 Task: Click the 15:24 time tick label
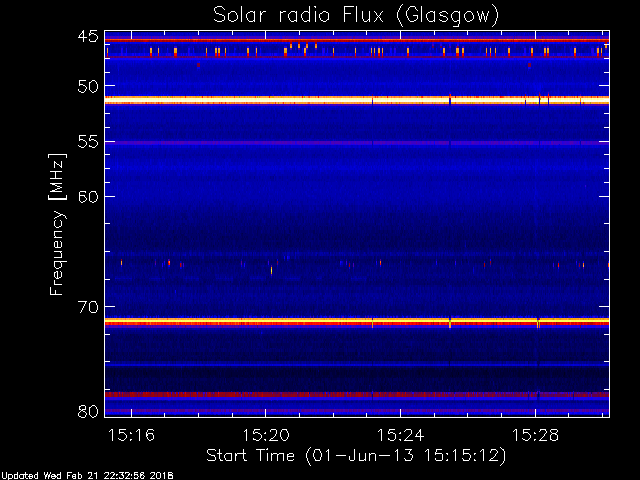pos(401,436)
